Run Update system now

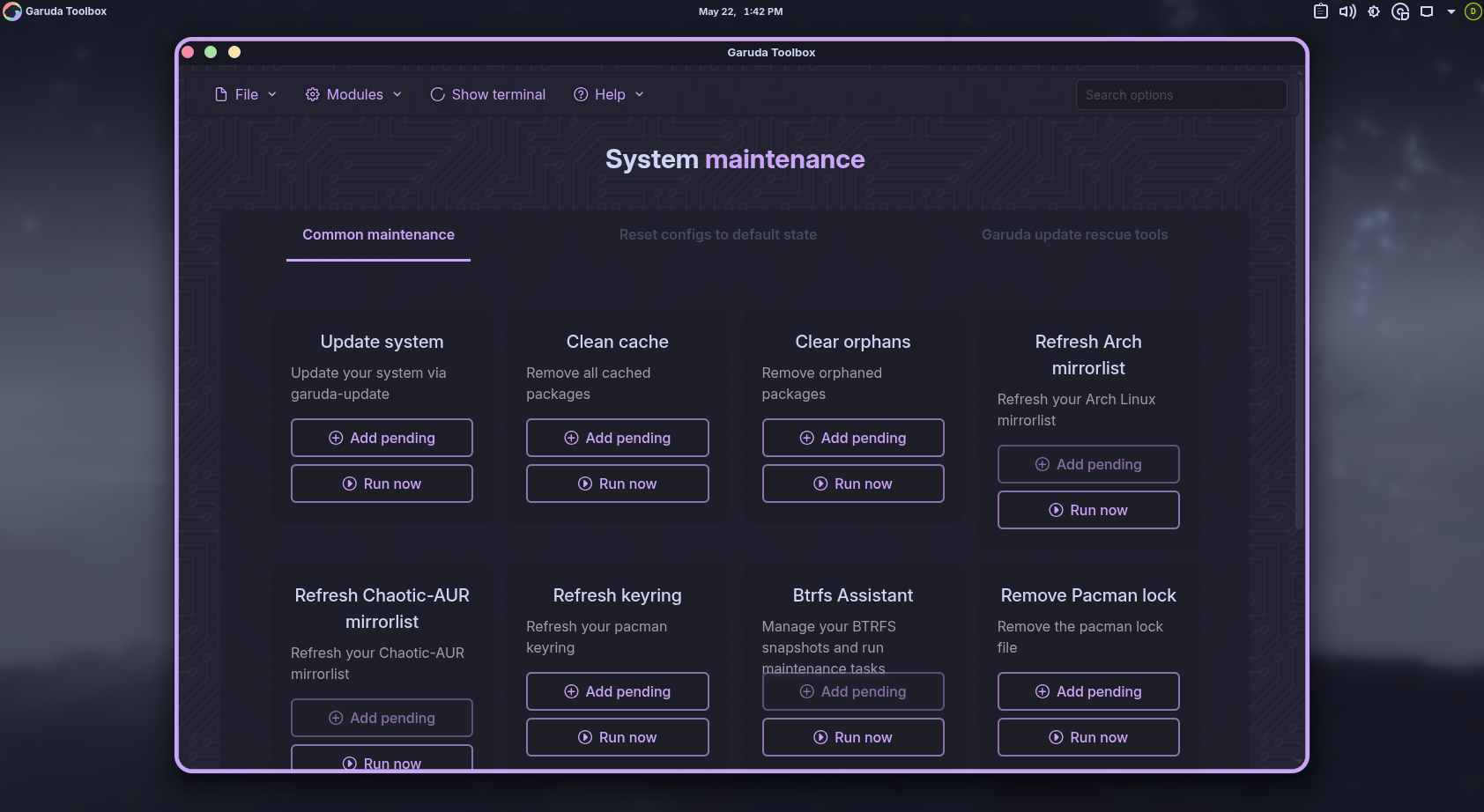point(382,484)
